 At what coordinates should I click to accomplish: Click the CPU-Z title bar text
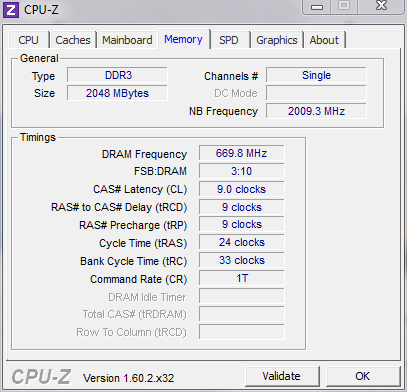point(41,10)
